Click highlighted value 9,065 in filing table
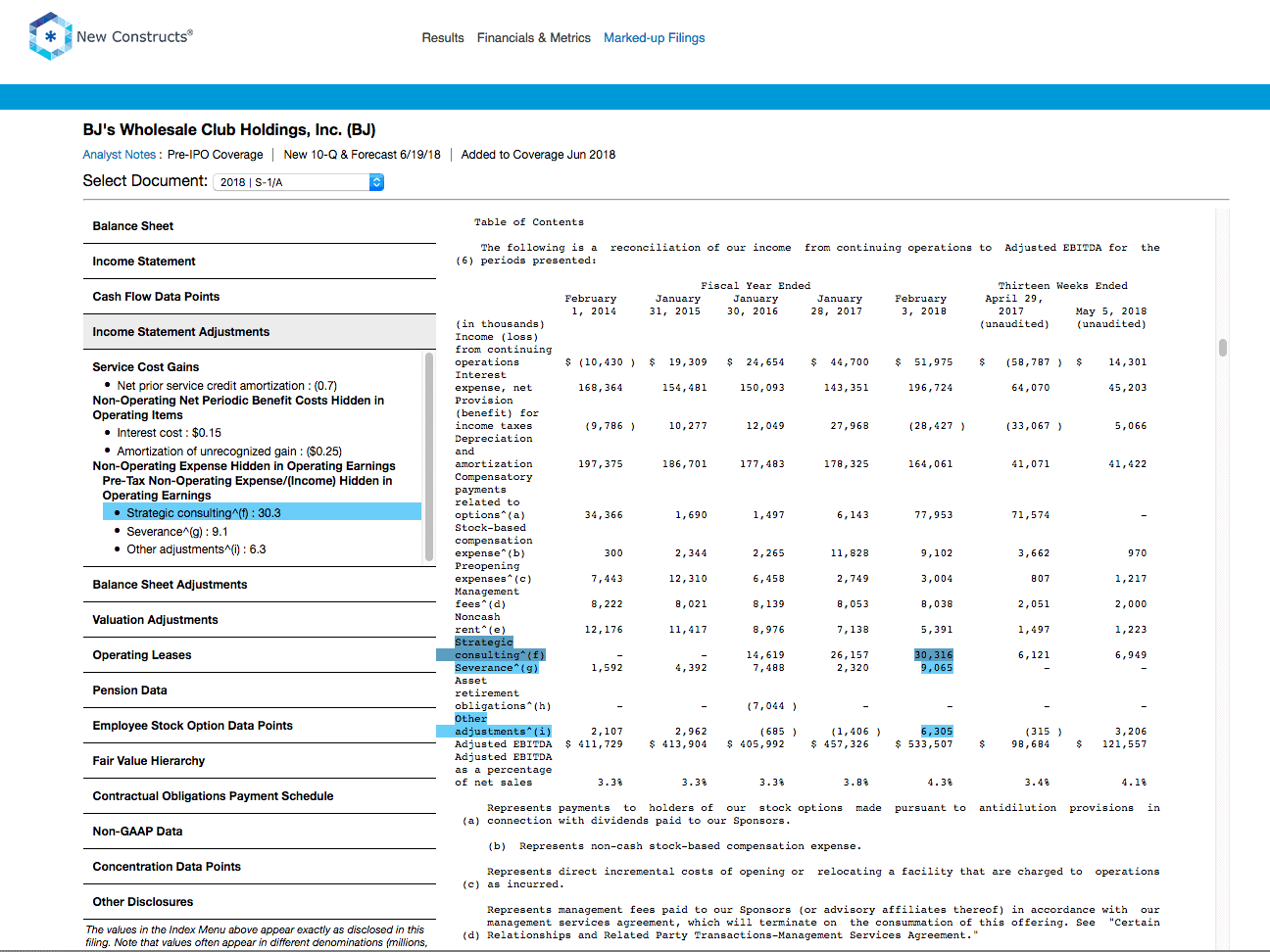Viewport: 1270px width, 952px height. point(936,668)
